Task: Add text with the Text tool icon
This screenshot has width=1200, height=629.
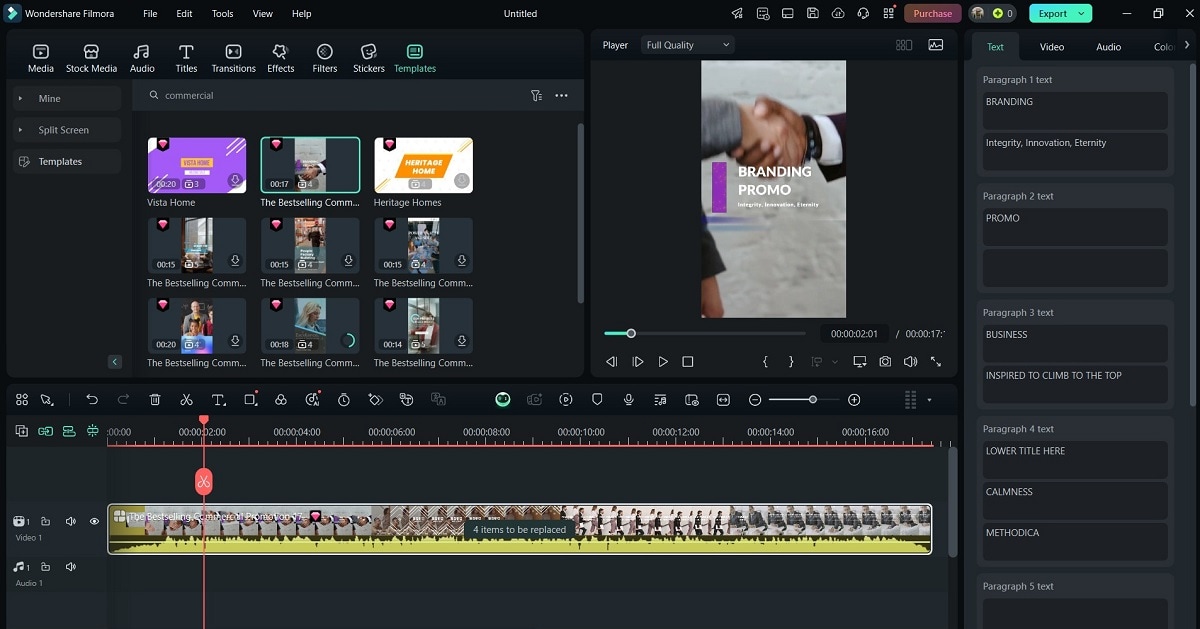Action: (218, 399)
